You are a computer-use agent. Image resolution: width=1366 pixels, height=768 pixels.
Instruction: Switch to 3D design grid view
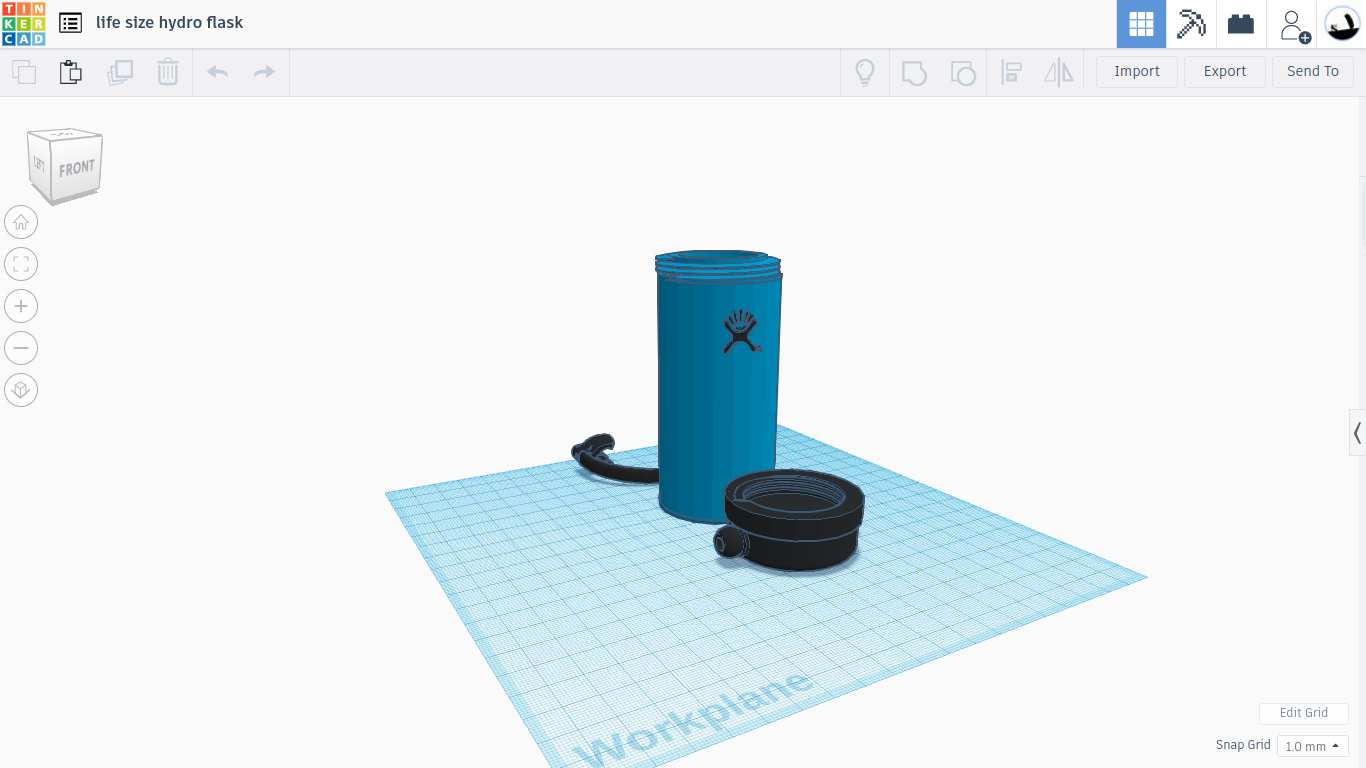[x=1141, y=24]
